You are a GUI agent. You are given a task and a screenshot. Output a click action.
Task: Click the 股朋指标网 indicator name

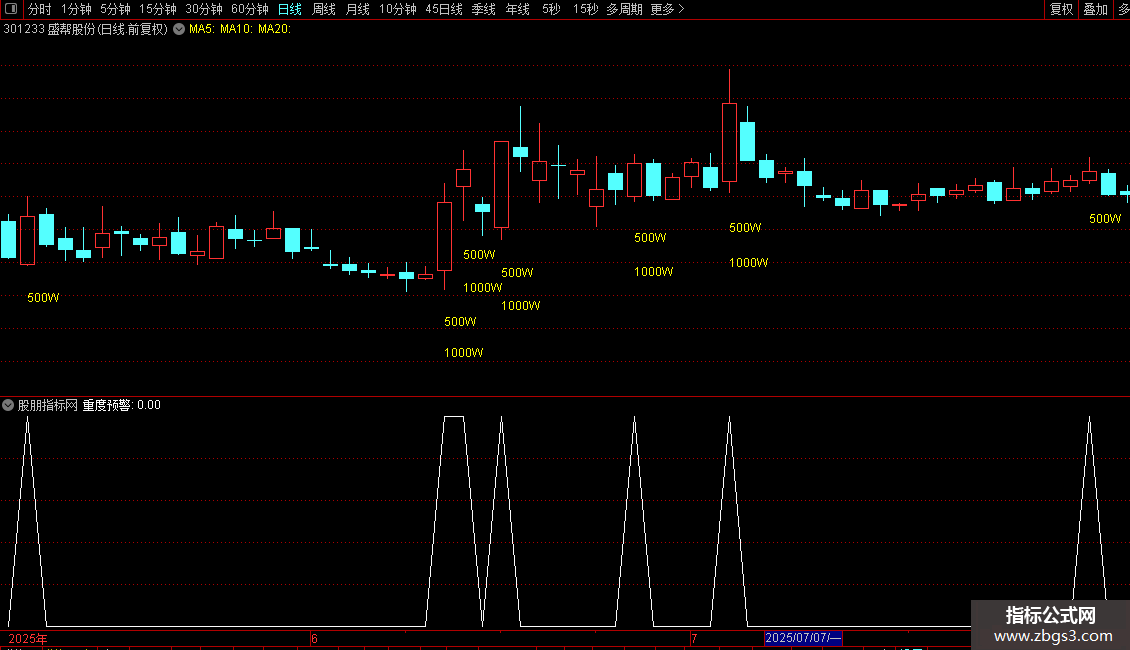pos(48,405)
